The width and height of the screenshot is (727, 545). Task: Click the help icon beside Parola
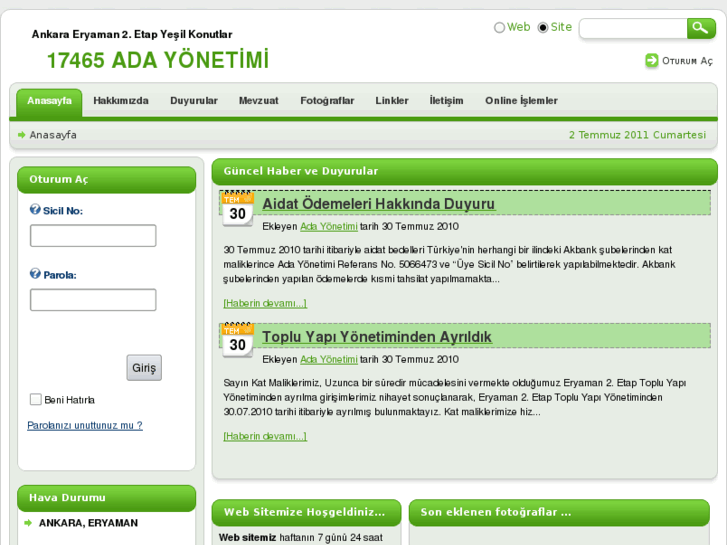pyautogui.click(x=35, y=274)
